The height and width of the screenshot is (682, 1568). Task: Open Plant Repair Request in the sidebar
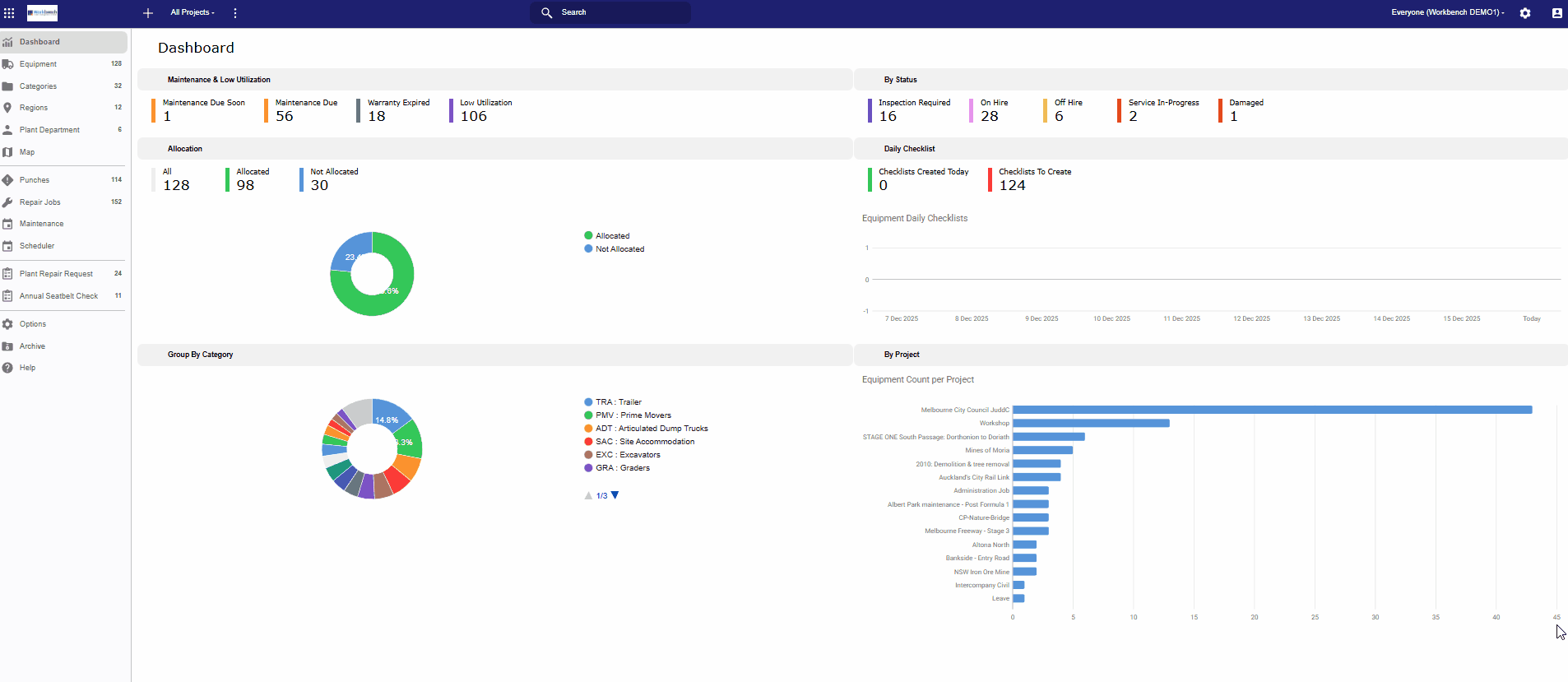[x=63, y=274]
